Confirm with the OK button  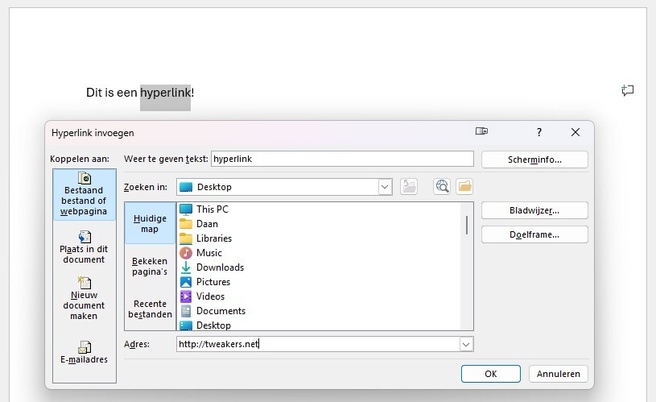pos(491,374)
